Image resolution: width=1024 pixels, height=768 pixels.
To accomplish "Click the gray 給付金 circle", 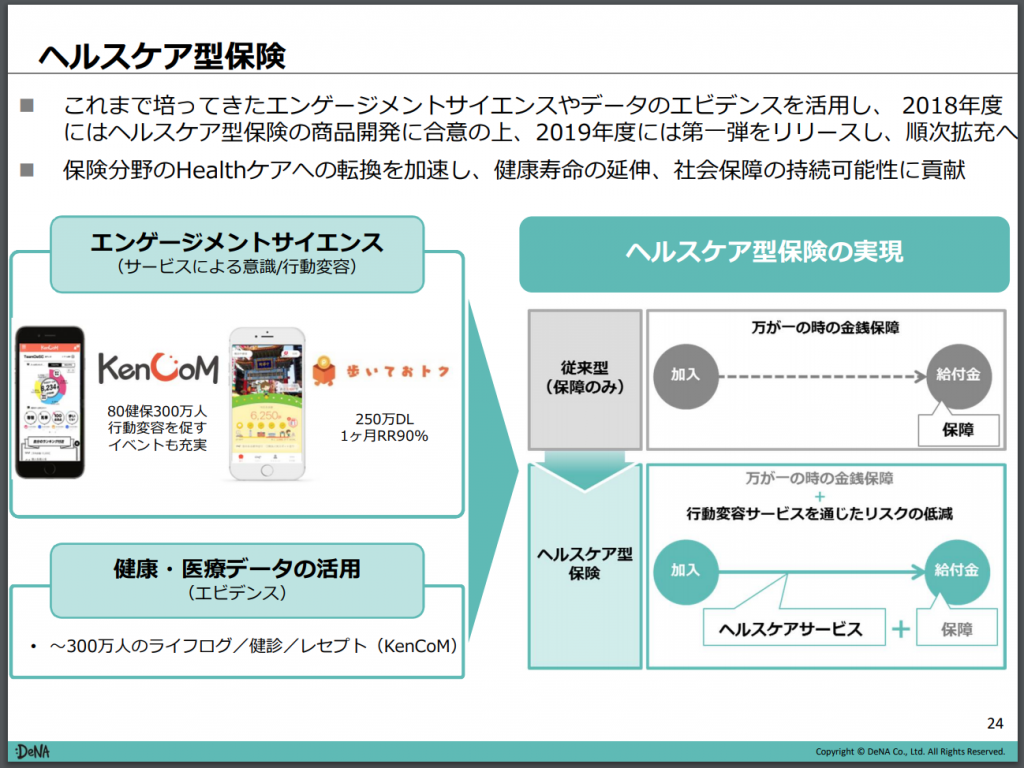I will point(959,376).
